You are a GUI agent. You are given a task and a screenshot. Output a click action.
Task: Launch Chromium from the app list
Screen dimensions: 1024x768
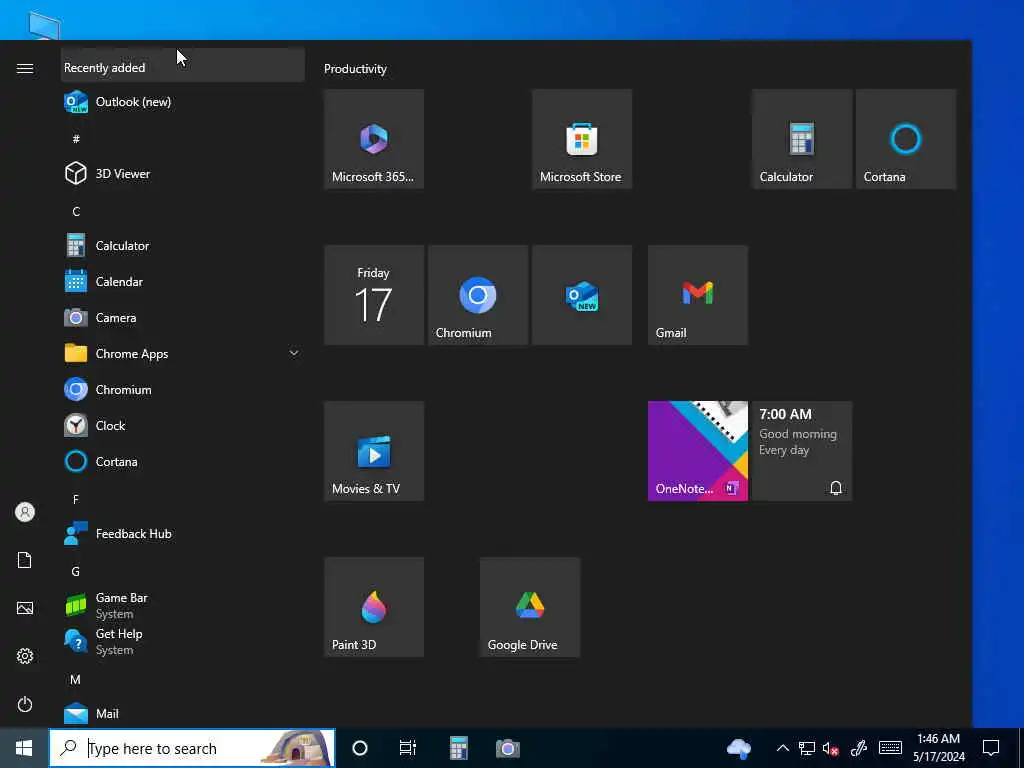pos(183,389)
